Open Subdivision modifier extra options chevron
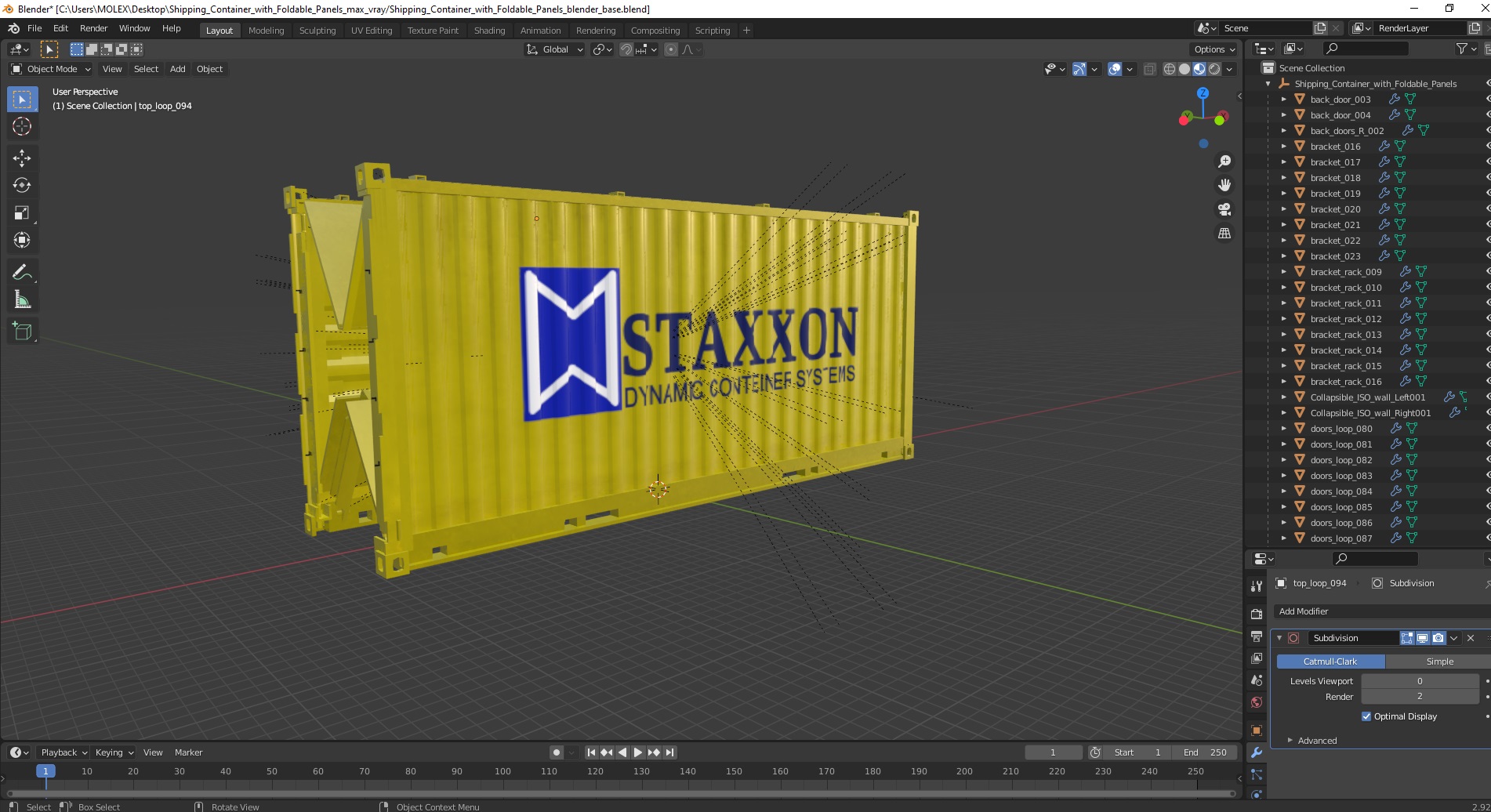The width and height of the screenshot is (1491, 812). pyautogui.click(x=1454, y=638)
